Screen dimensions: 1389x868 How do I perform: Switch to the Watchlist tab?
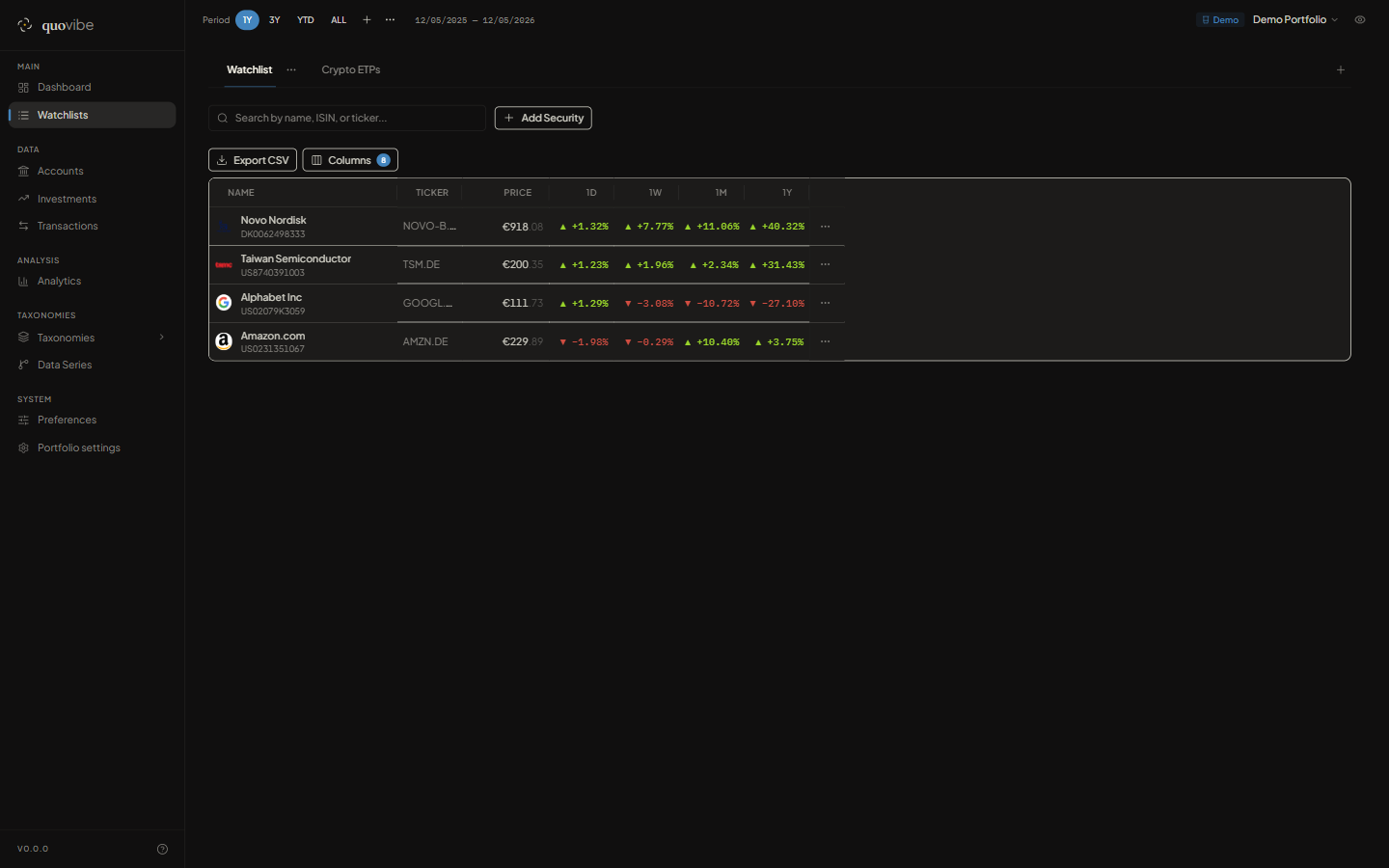(x=250, y=69)
